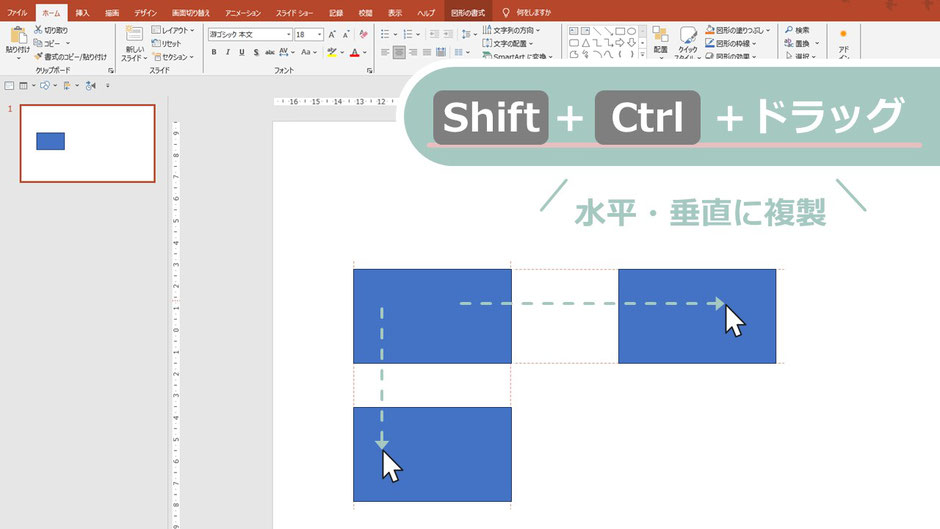The width and height of the screenshot is (940, 529).
Task: Click the columns icon in the paragraph group
Action: point(459,53)
